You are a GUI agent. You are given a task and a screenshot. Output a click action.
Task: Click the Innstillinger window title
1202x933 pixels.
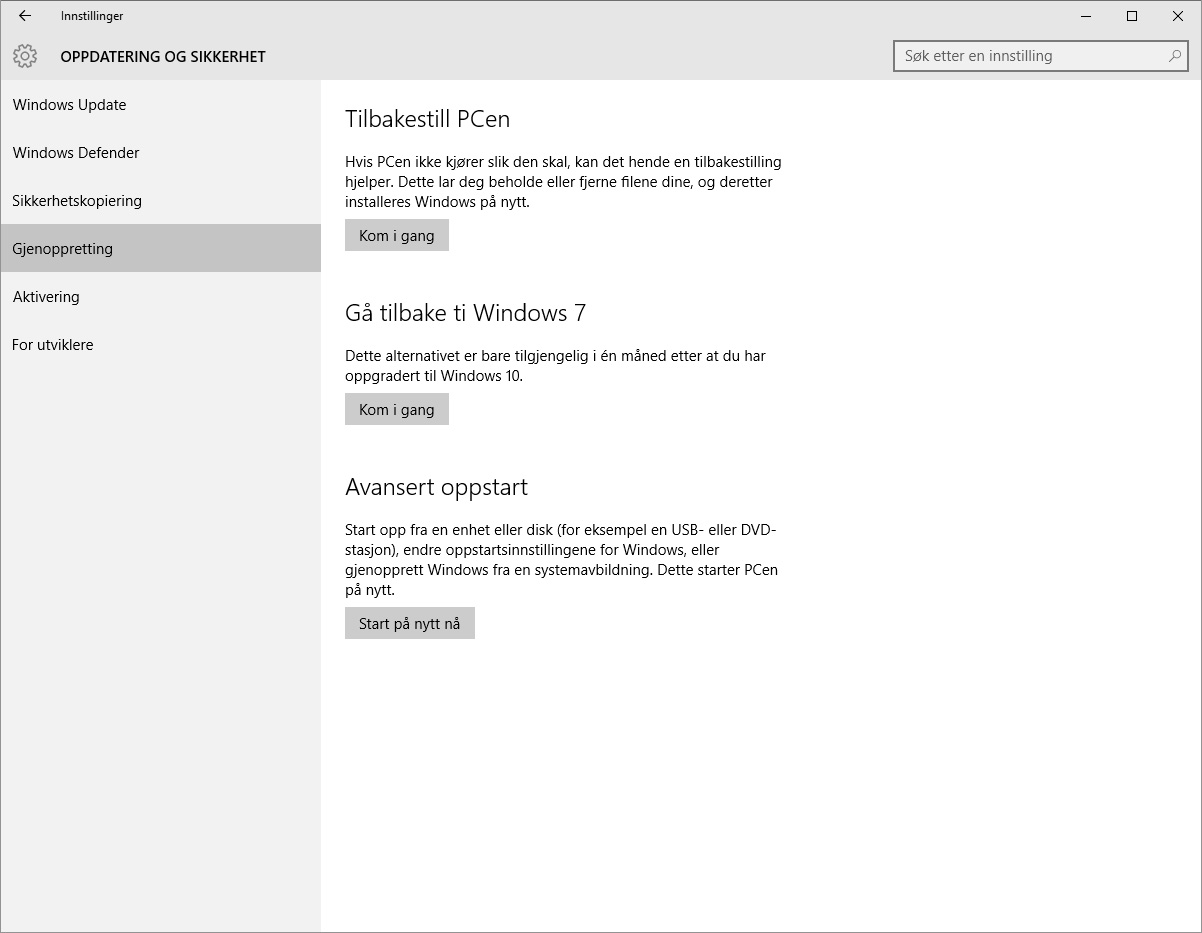pos(92,16)
